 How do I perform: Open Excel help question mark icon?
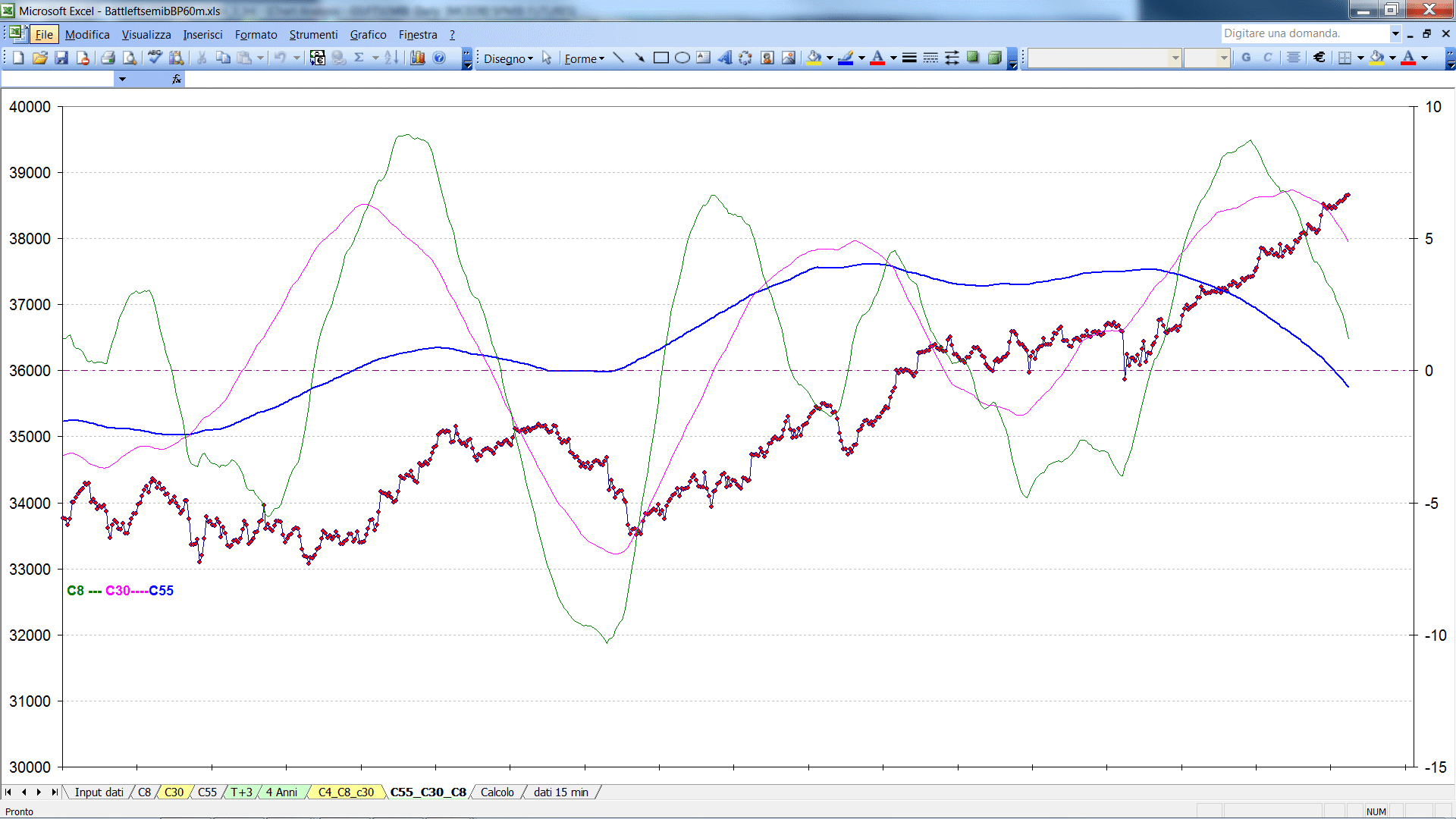pos(439,58)
